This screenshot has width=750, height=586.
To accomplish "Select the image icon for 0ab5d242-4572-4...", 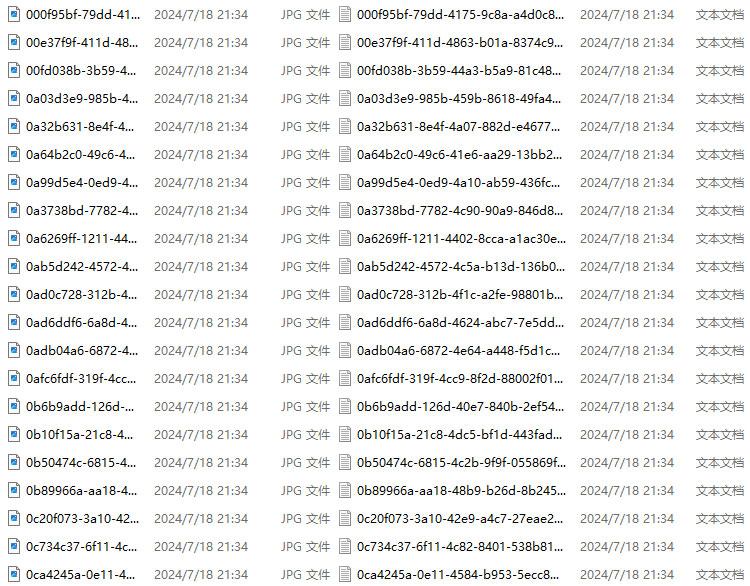I will [x=14, y=266].
